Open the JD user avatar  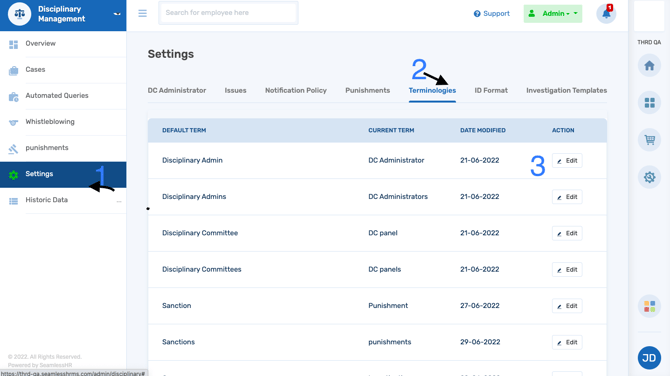pyautogui.click(x=649, y=358)
